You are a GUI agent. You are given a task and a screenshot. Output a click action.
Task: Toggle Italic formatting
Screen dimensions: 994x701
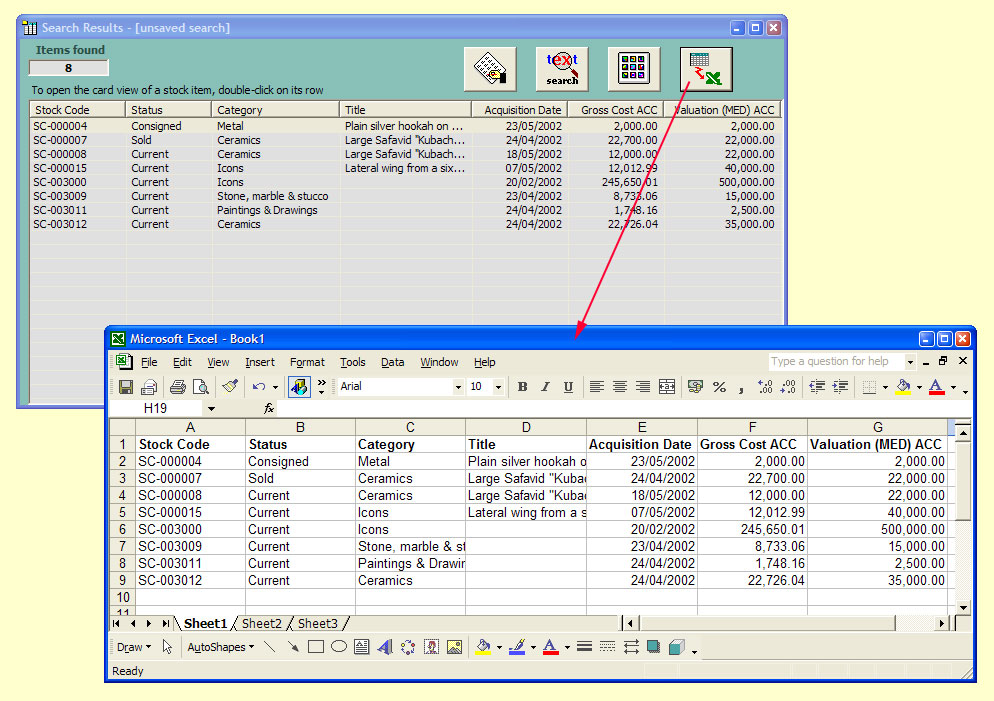[545, 387]
